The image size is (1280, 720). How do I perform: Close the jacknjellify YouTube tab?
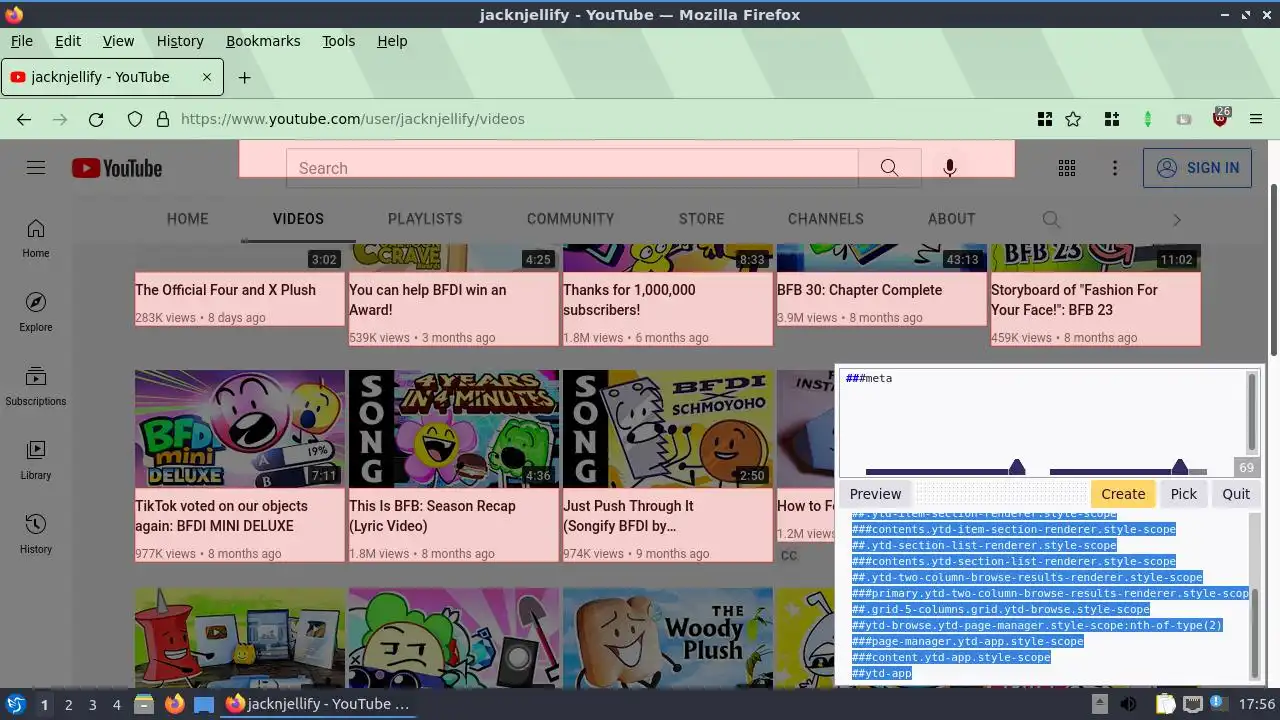[x=207, y=77]
